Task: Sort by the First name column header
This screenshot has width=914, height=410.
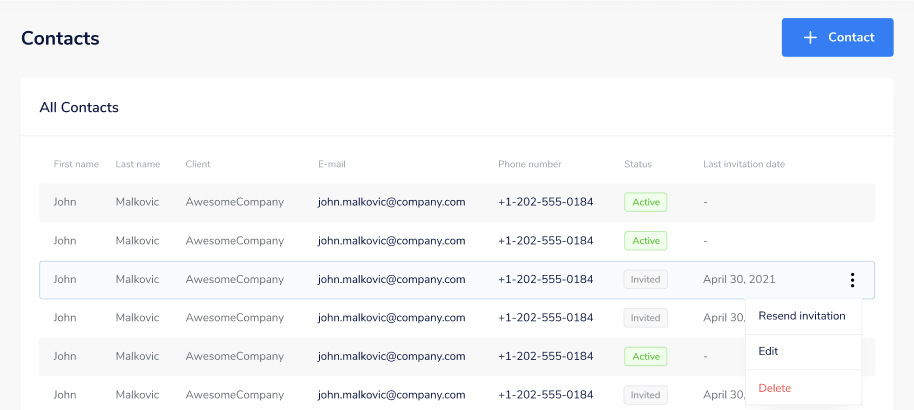Action: pos(76,164)
